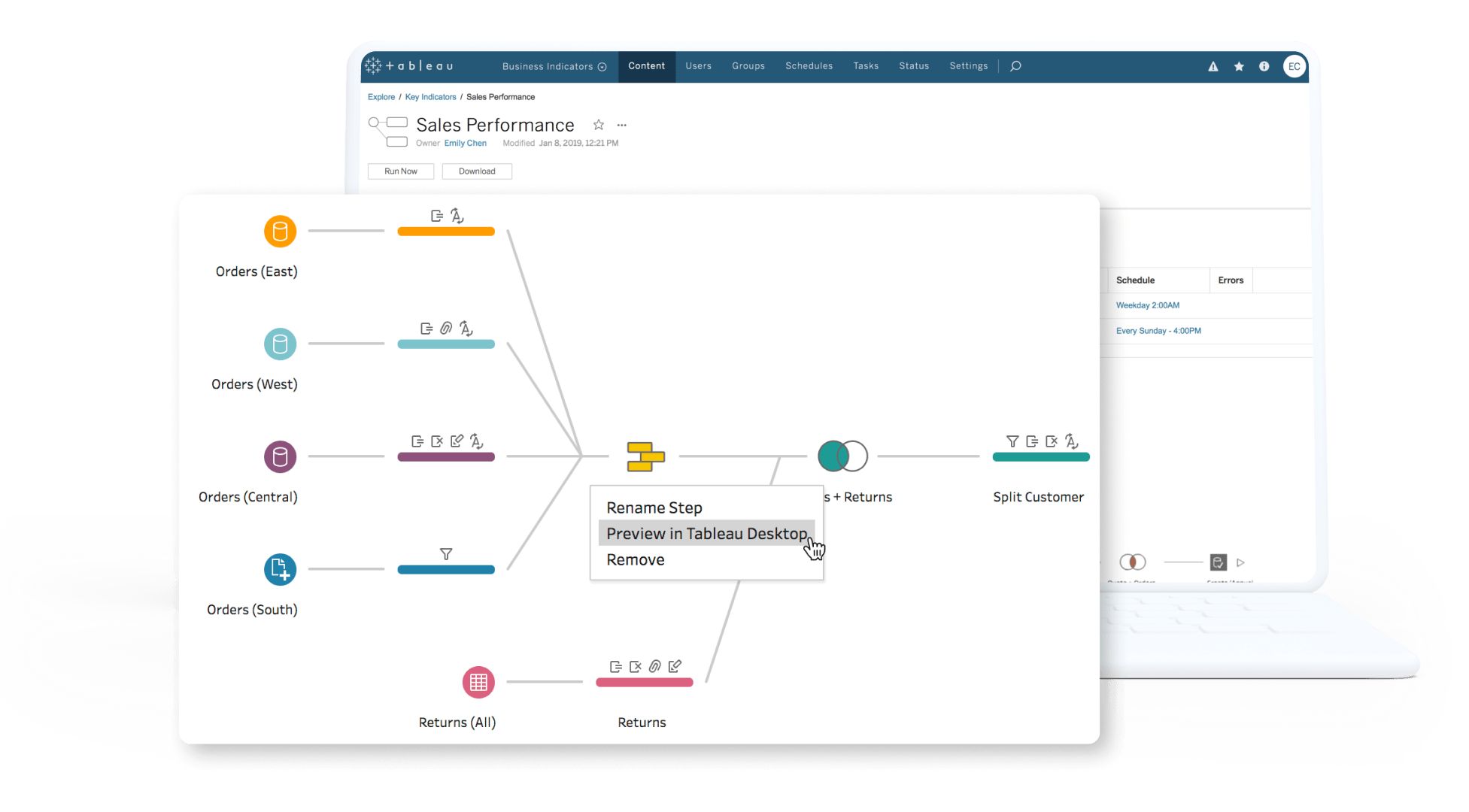Choose Preview in Tableau Desktop
The image size is (1469, 812).
point(706,534)
